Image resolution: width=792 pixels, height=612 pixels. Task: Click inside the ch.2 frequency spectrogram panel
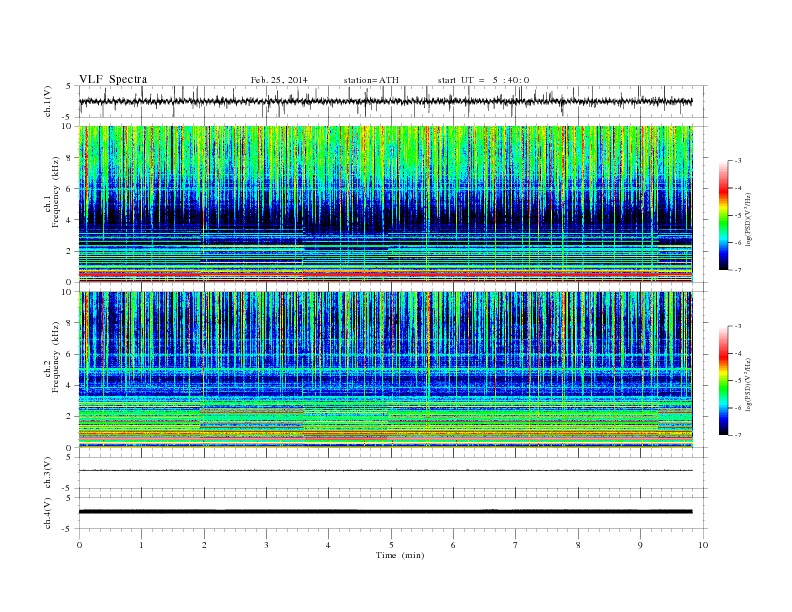(385, 370)
